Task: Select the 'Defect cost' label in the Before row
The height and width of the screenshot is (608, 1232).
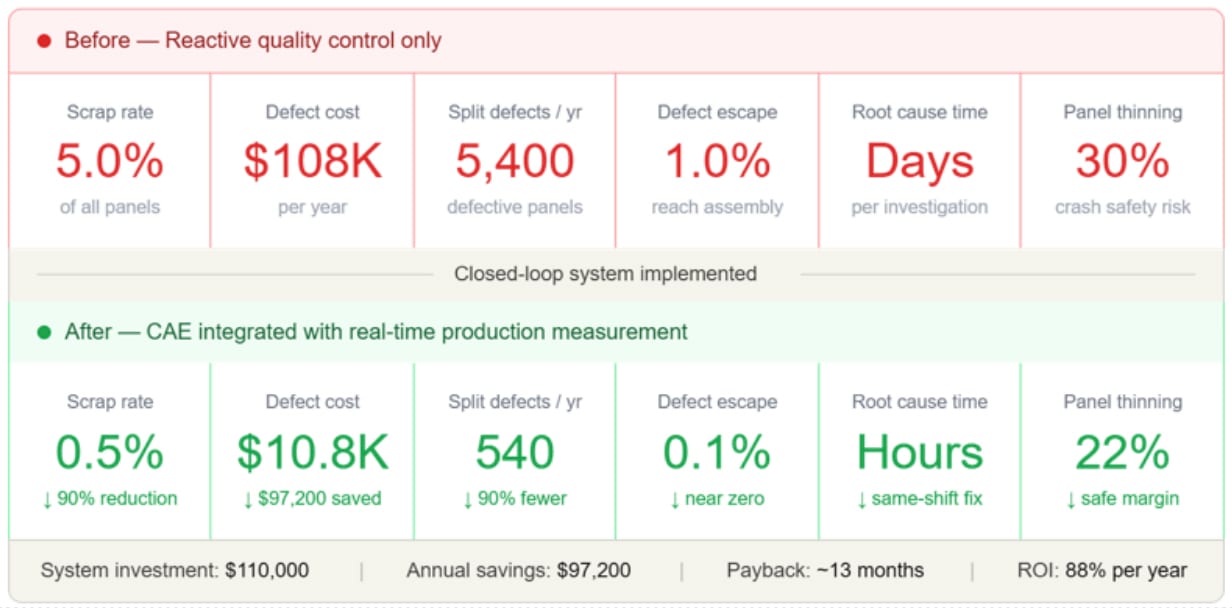Action: click(x=312, y=112)
